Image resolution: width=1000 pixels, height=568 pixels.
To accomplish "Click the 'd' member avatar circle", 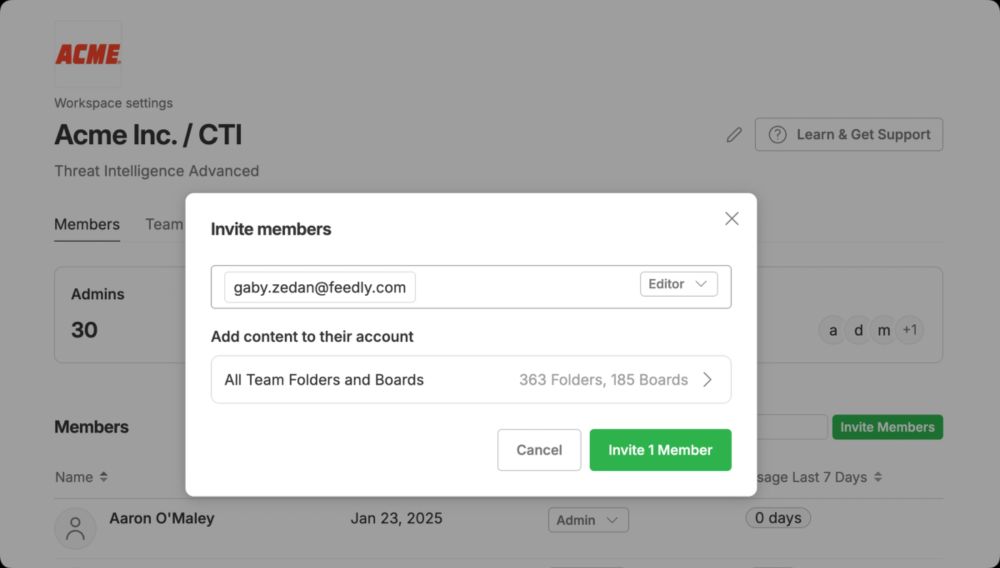I will [x=858, y=330].
